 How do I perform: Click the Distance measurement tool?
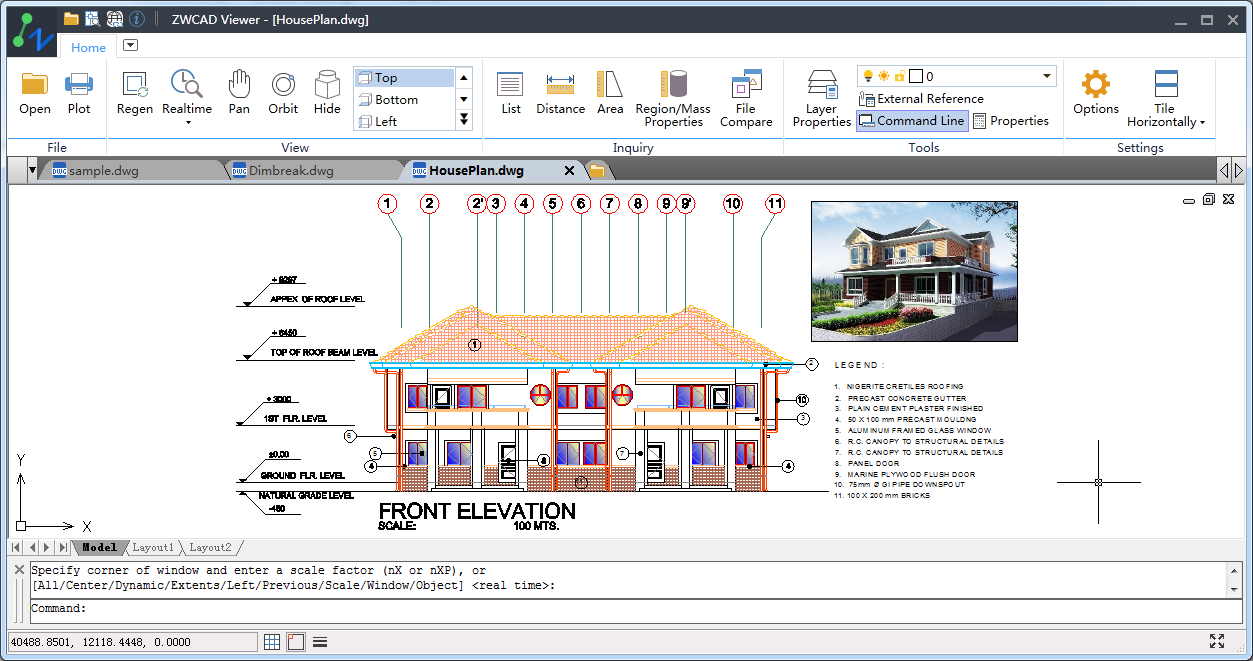pyautogui.click(x=560, y=93)
